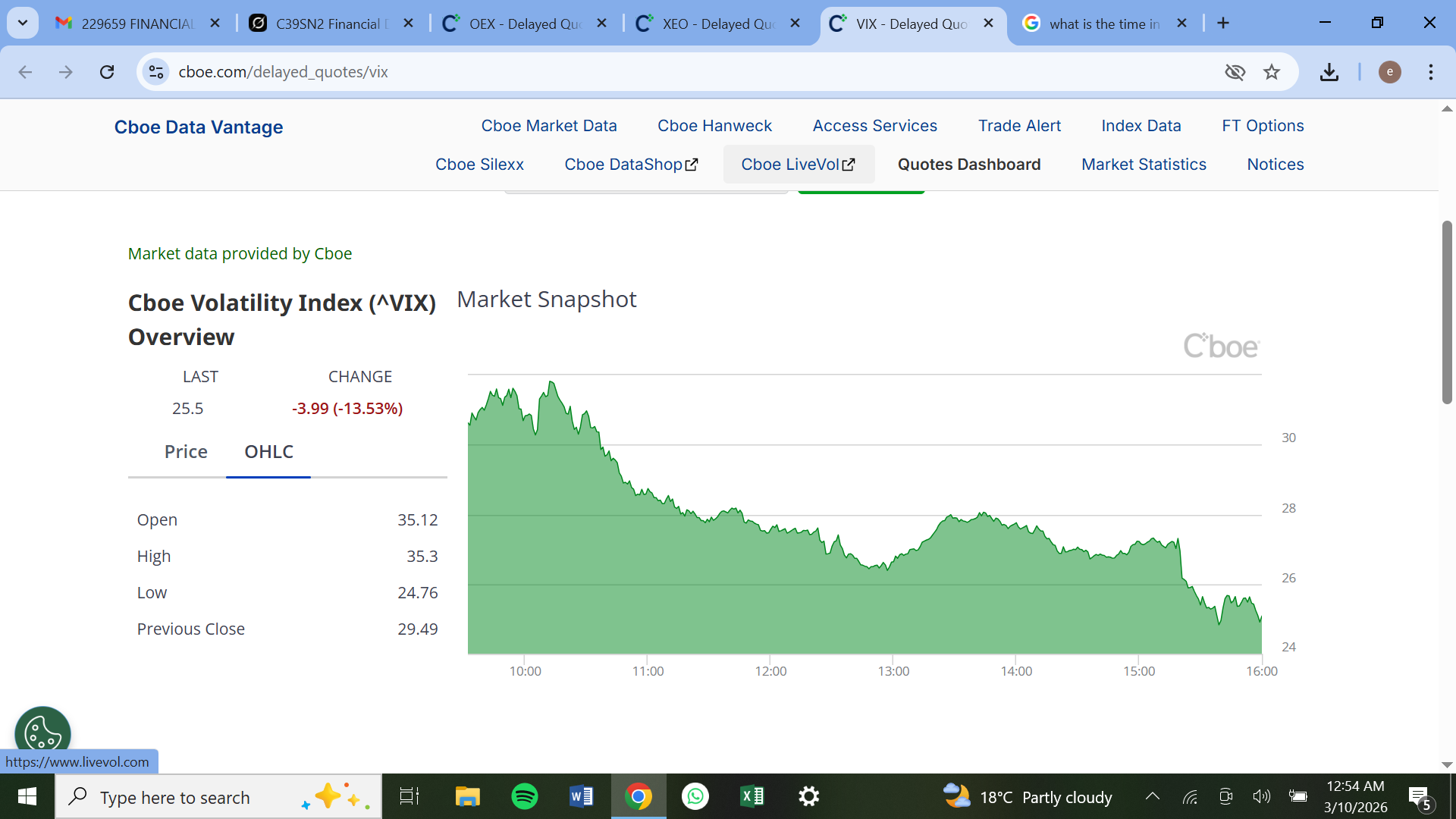Open Microsoft Excel from the taskbar
The height and width of the screenshot is (819, 1456).
click(x=752, y=796)
